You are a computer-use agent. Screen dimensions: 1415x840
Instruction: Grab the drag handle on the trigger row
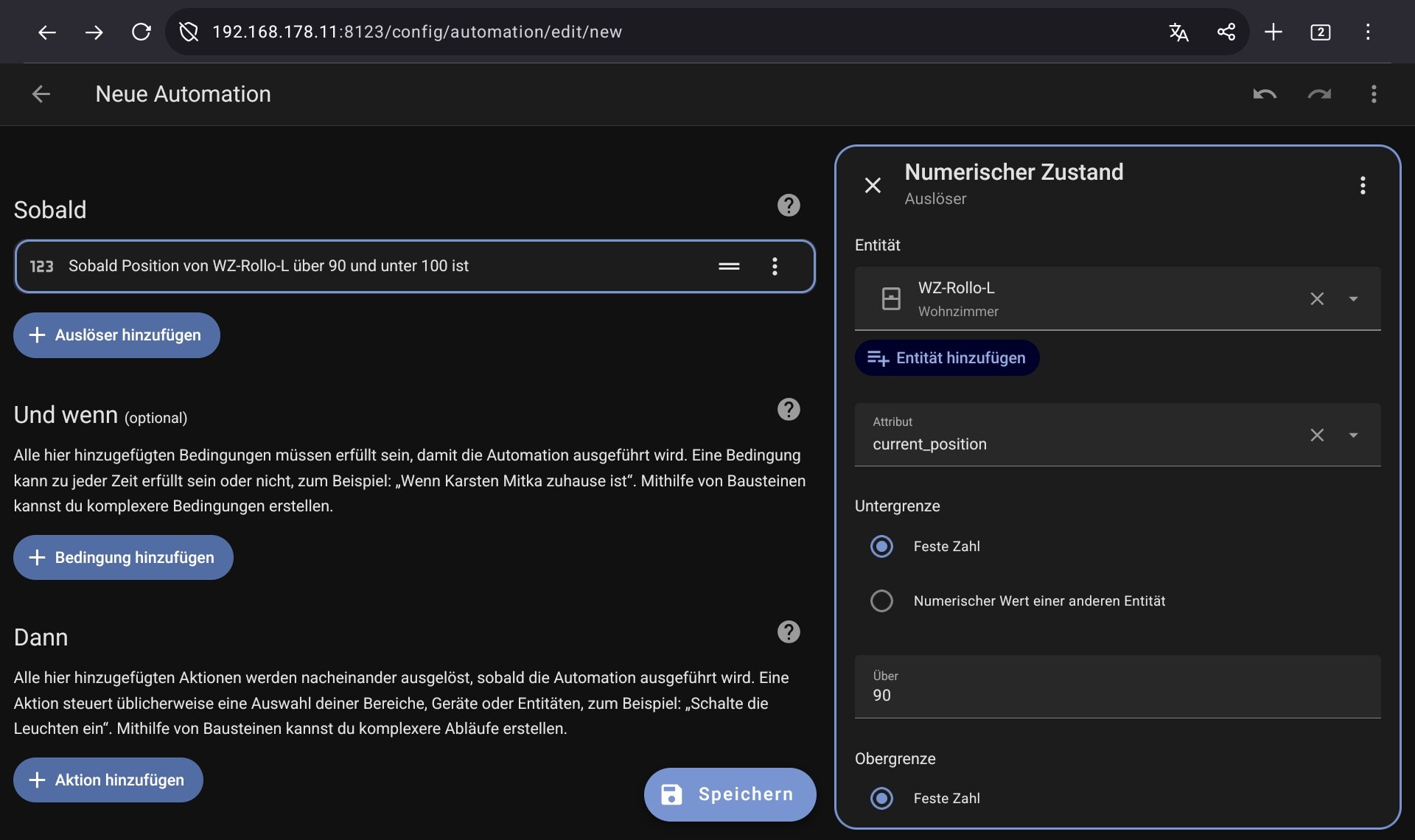(729, 267)
